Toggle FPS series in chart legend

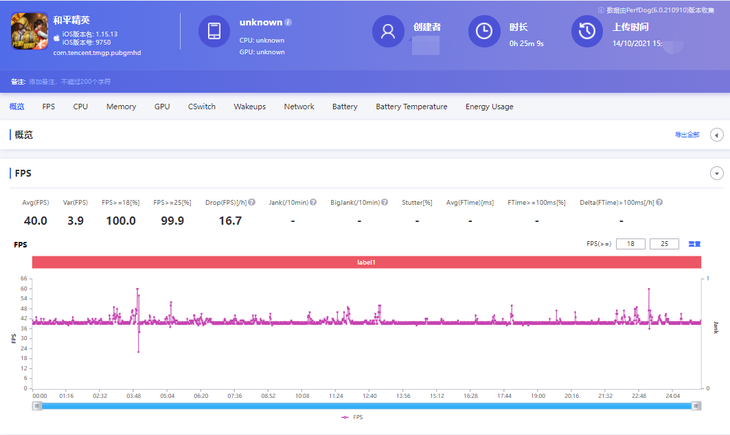tap(352, 417)
